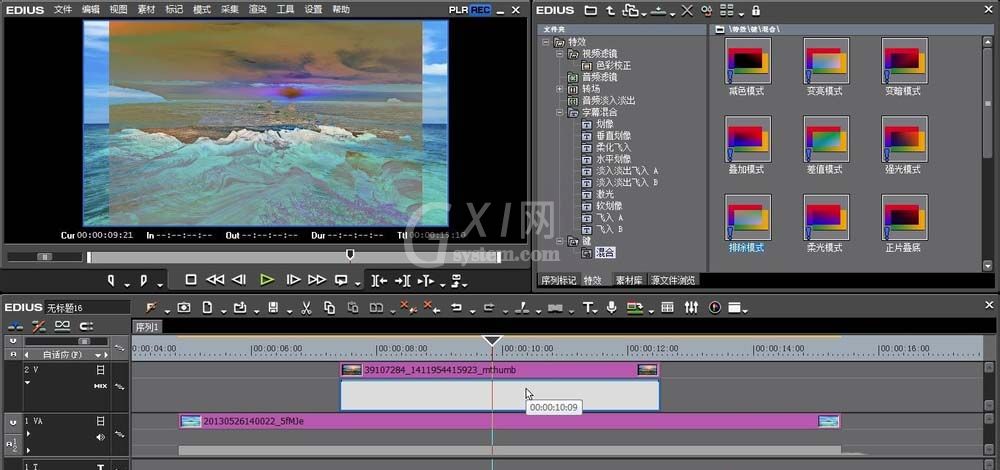This screenshot has height=470, width=1000.
Task: Toggle video mute on track 2 V
Action: point(100,370)
